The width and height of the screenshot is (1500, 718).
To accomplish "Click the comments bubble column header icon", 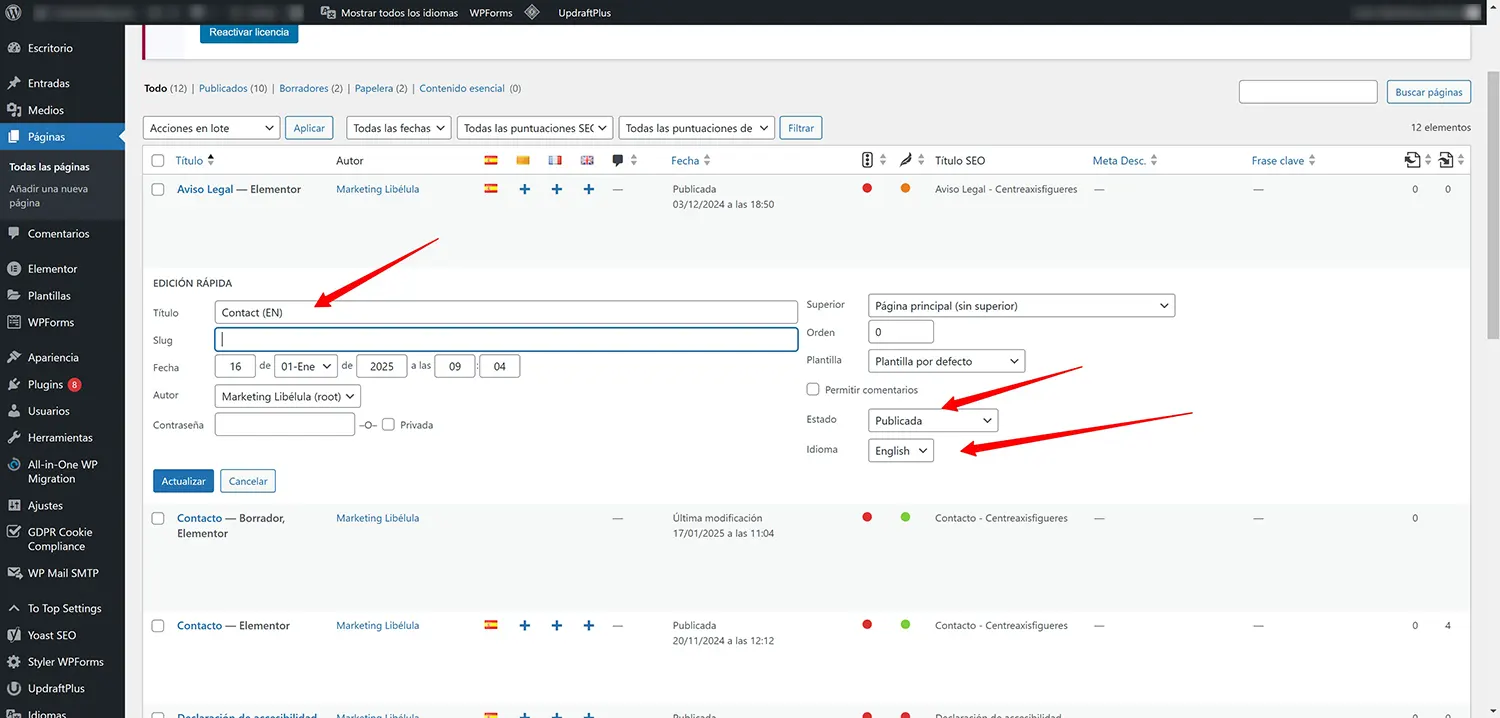I will click(x=618, y=160).
